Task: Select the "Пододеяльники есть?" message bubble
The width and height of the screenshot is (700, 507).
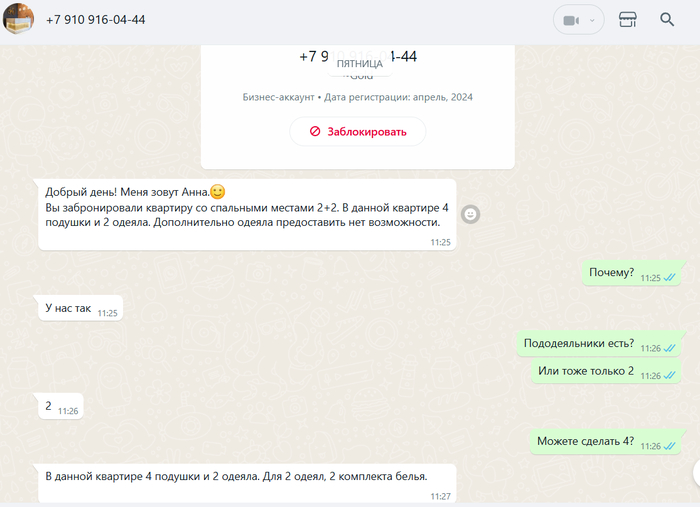Action: 579,343
